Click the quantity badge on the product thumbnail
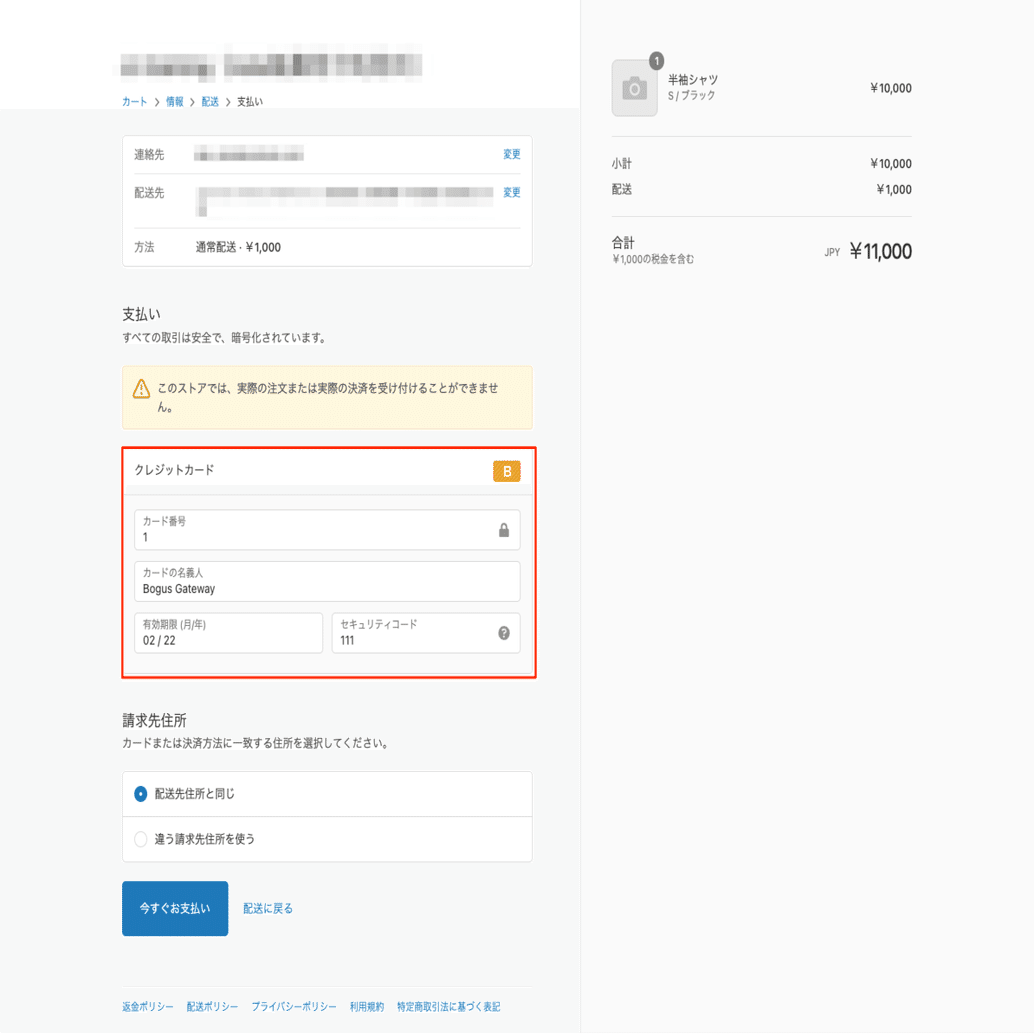The width and height of the screenshot is (1034, 1034). (x=655, y=60)
